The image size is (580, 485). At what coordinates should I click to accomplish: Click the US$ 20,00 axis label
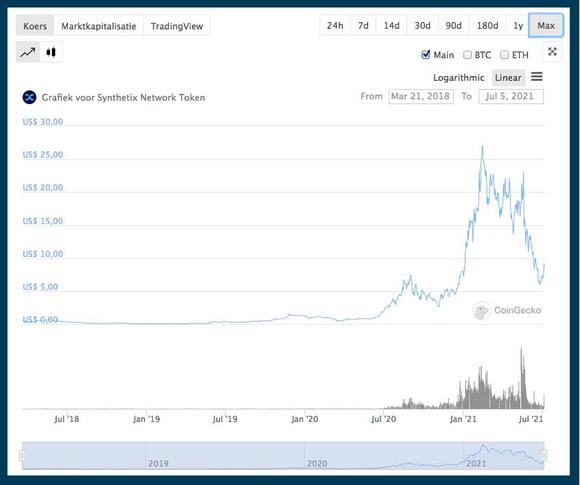pos(43,188)
